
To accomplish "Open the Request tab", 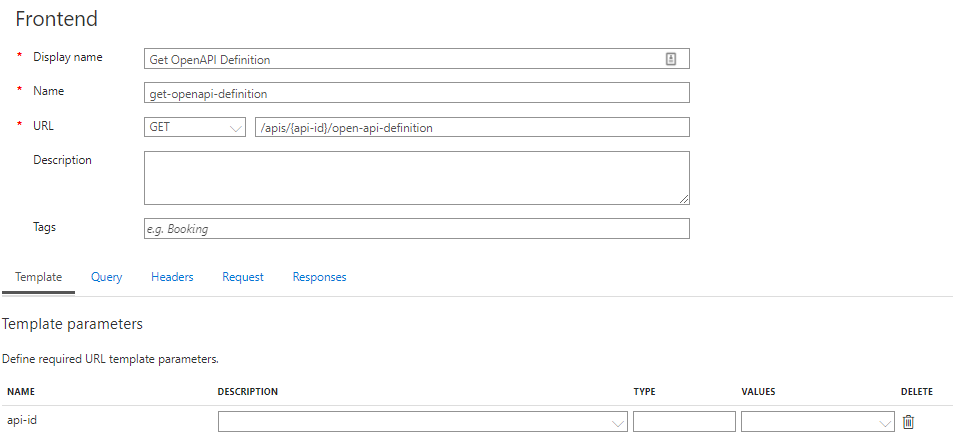I will [x=243, y=277].
